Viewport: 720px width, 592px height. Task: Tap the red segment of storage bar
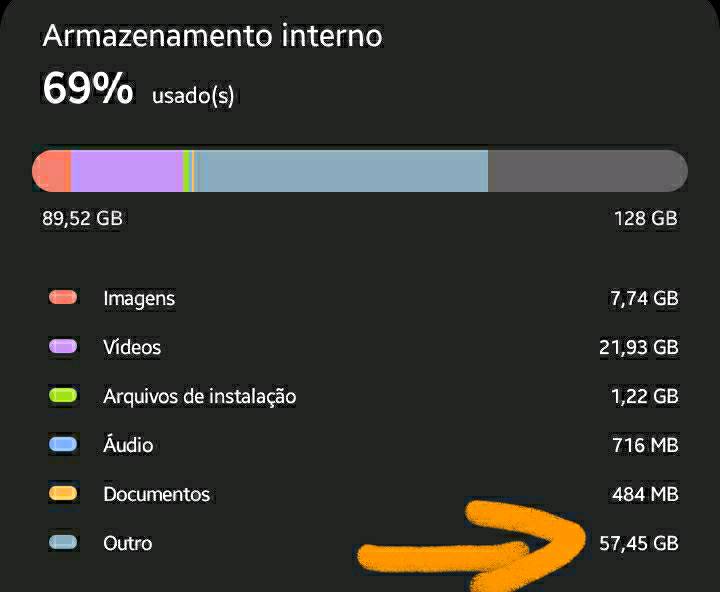(52, 171)
